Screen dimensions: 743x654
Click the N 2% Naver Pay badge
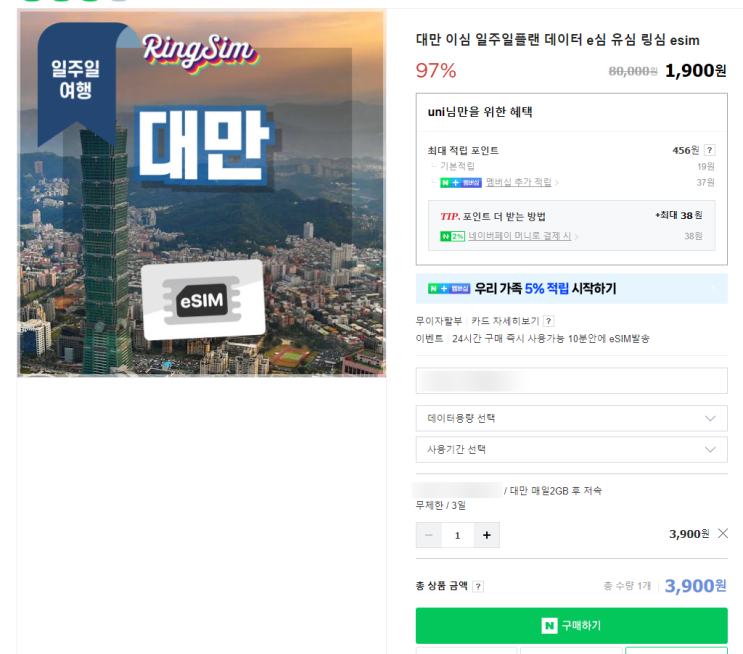(453, 236)
